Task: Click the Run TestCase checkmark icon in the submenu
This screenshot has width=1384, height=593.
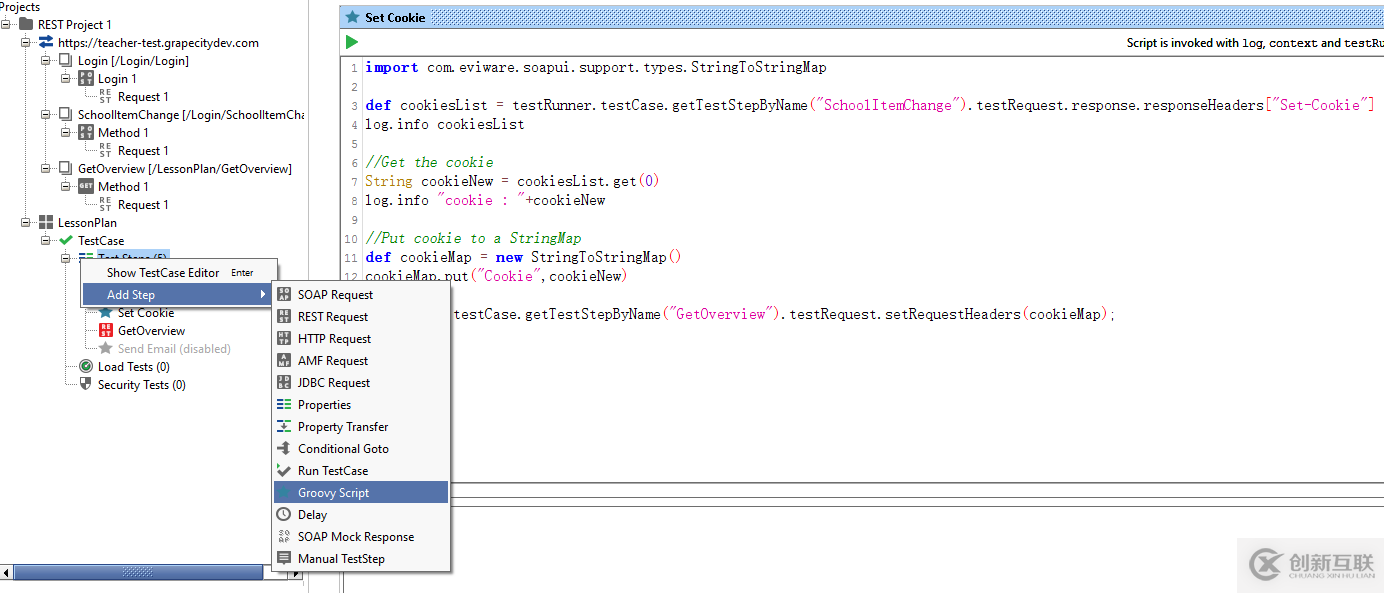Action: coord(284,470)
